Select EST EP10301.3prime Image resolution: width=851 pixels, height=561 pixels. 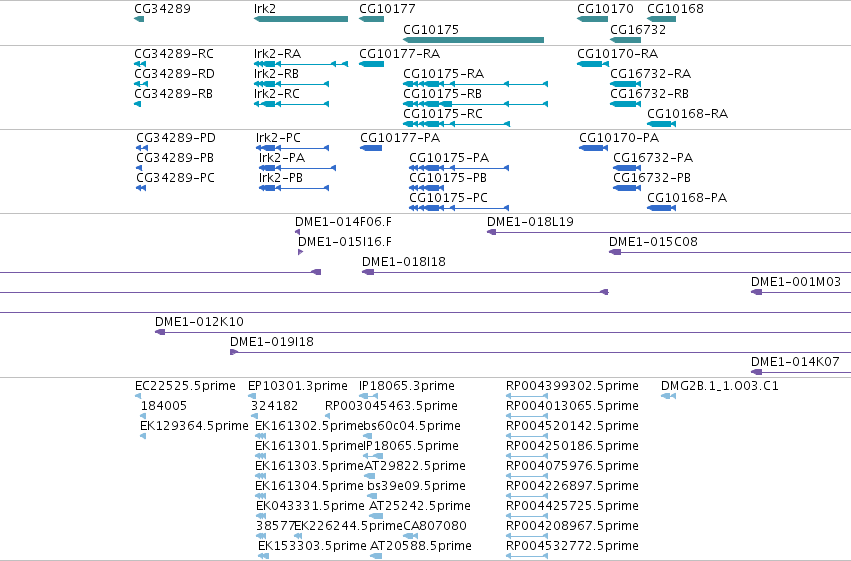pyautogui.click(x=297, y=386)
